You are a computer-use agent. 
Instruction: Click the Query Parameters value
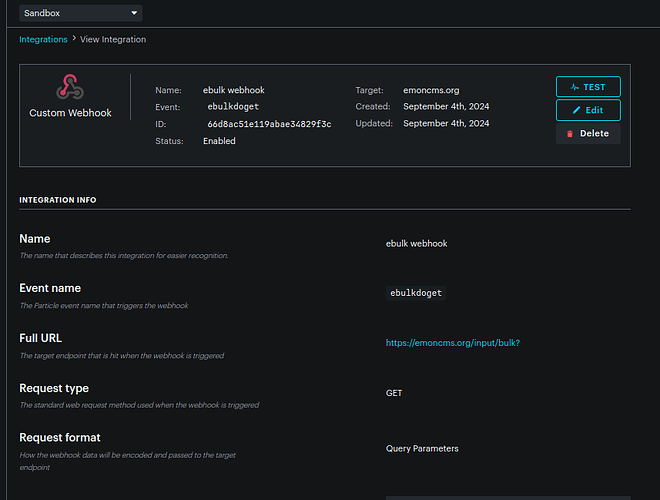point(422,449)
